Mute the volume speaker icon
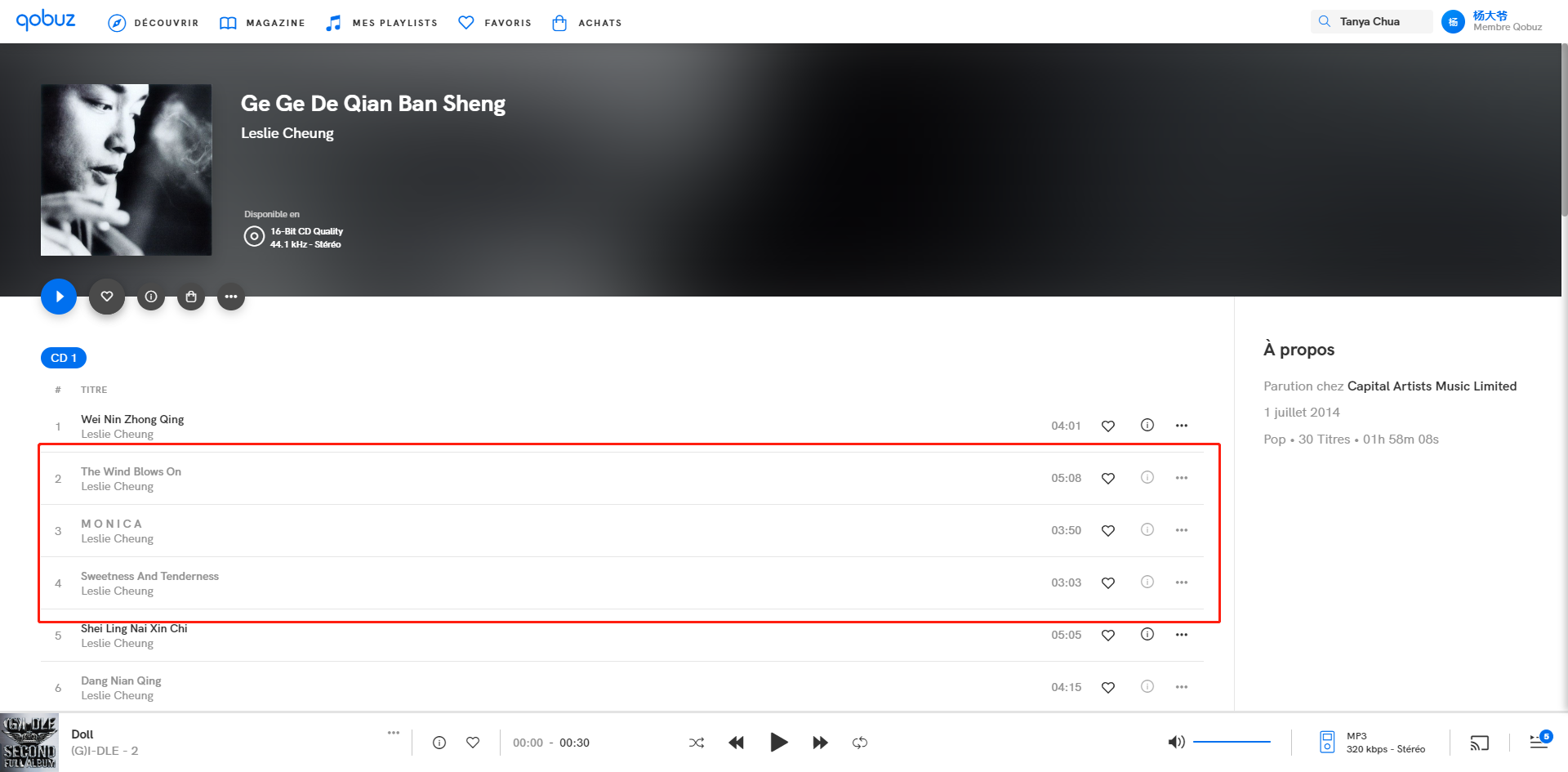The height and width of the screenshot is (772, 1568). (1176, 742)
